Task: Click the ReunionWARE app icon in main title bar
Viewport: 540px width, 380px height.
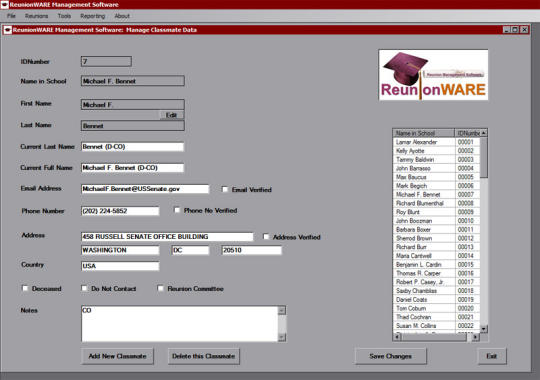Action: click(4, 4)
